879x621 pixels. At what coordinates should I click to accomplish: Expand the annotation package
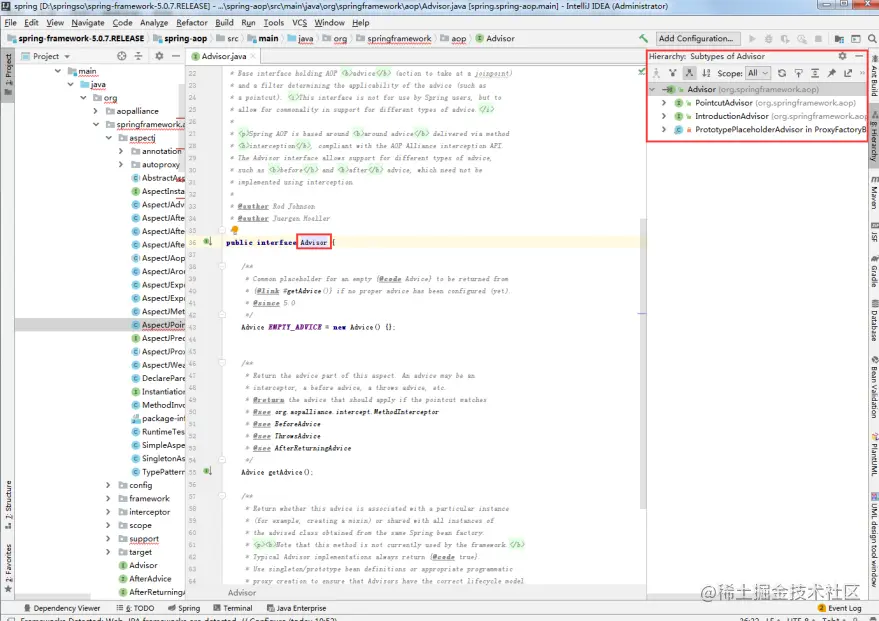[121, 151]
